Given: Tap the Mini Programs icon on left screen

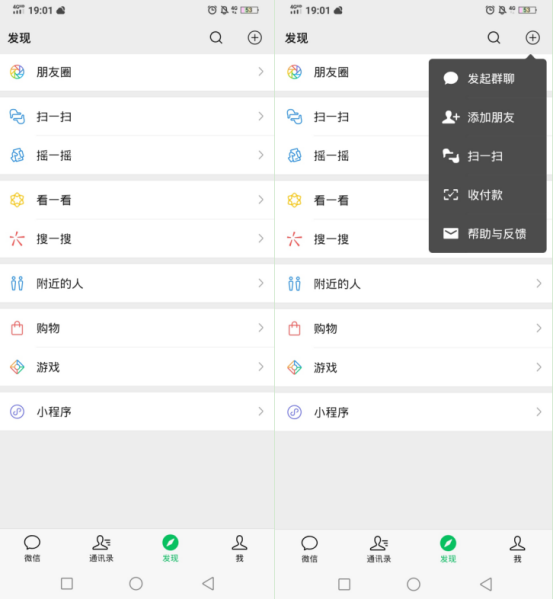Looking at the screenshot, I should pyautogui.click(x=17, y=412).
